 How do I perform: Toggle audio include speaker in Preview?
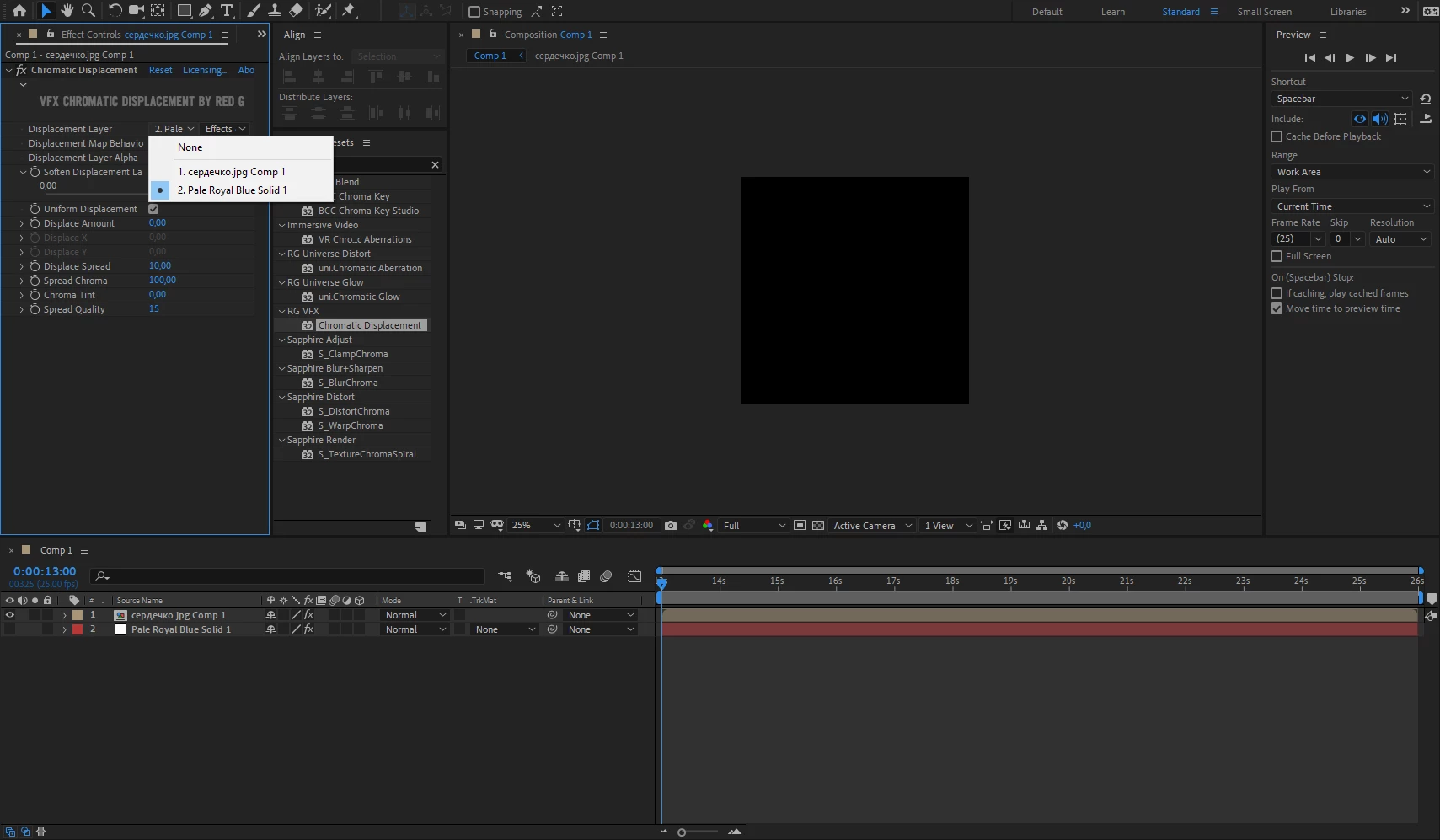coord(1379,119)
